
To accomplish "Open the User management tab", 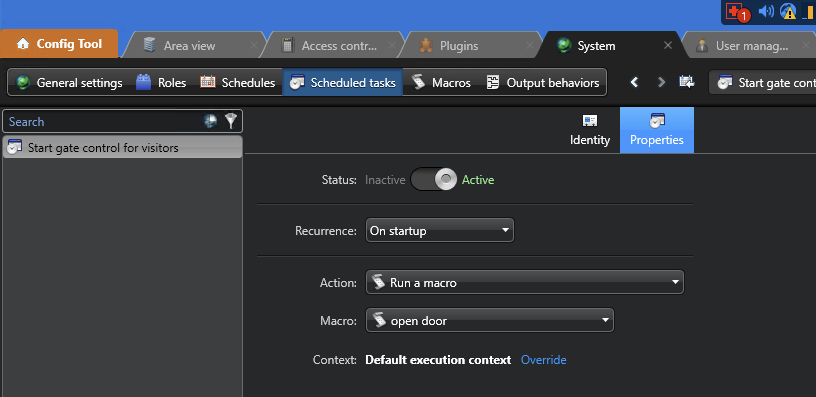I will (x=751, y=46).
